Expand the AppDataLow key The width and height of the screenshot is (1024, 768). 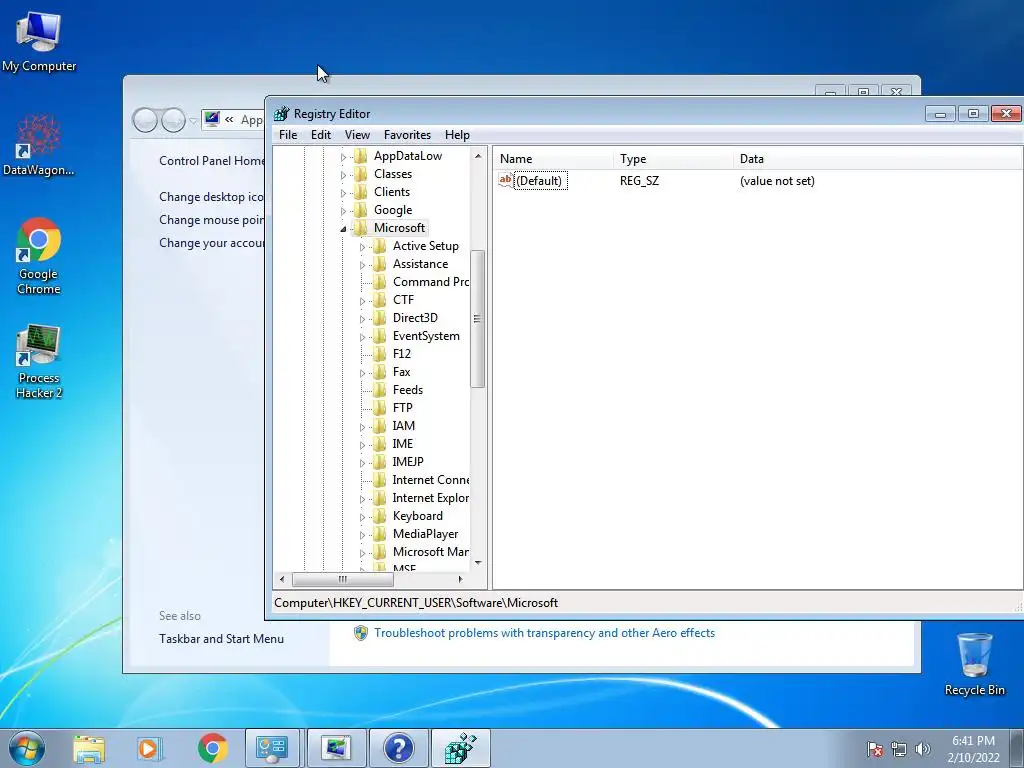pyautogui.click(x=344, y=157)
